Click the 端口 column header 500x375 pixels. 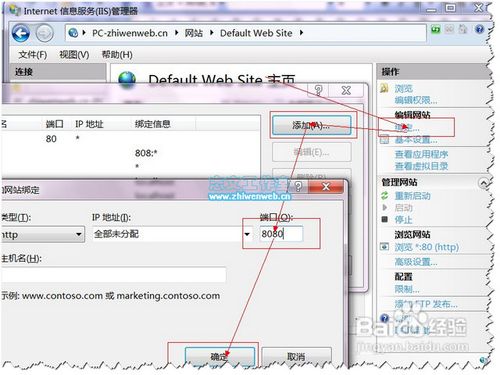pos(54,124)
